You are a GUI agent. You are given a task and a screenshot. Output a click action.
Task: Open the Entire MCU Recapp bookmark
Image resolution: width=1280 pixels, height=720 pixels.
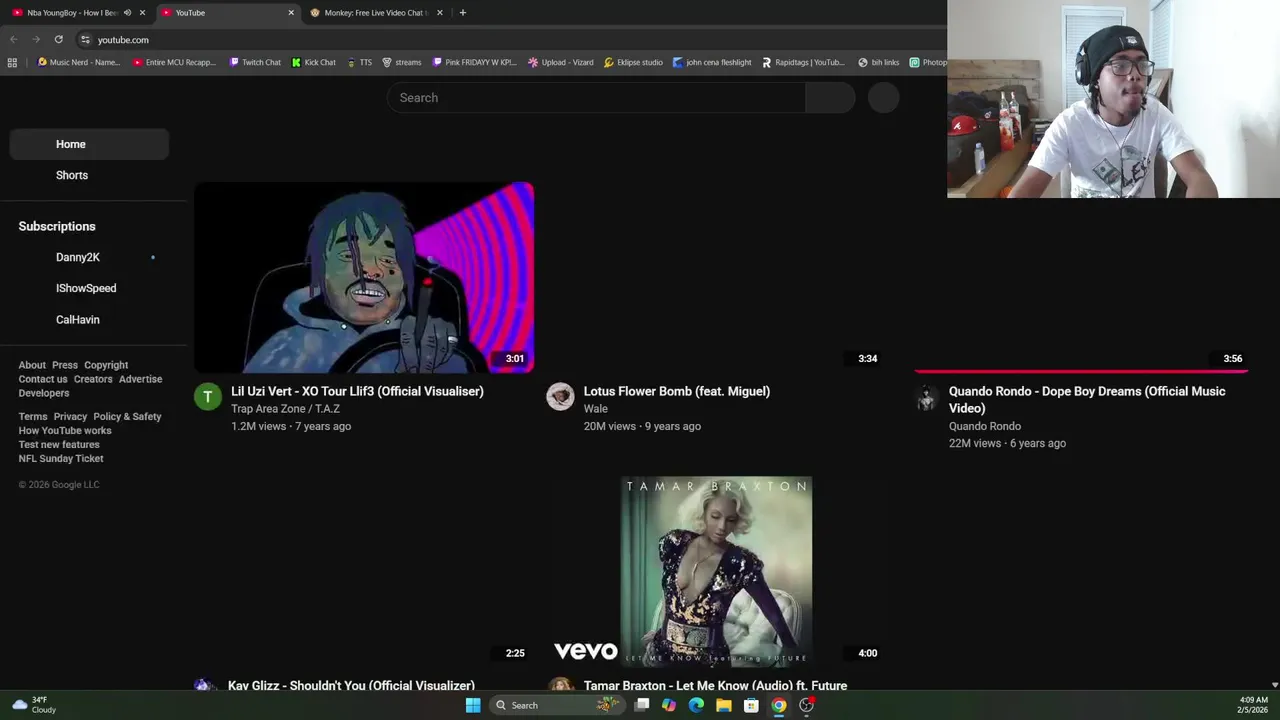coord(174,62)
